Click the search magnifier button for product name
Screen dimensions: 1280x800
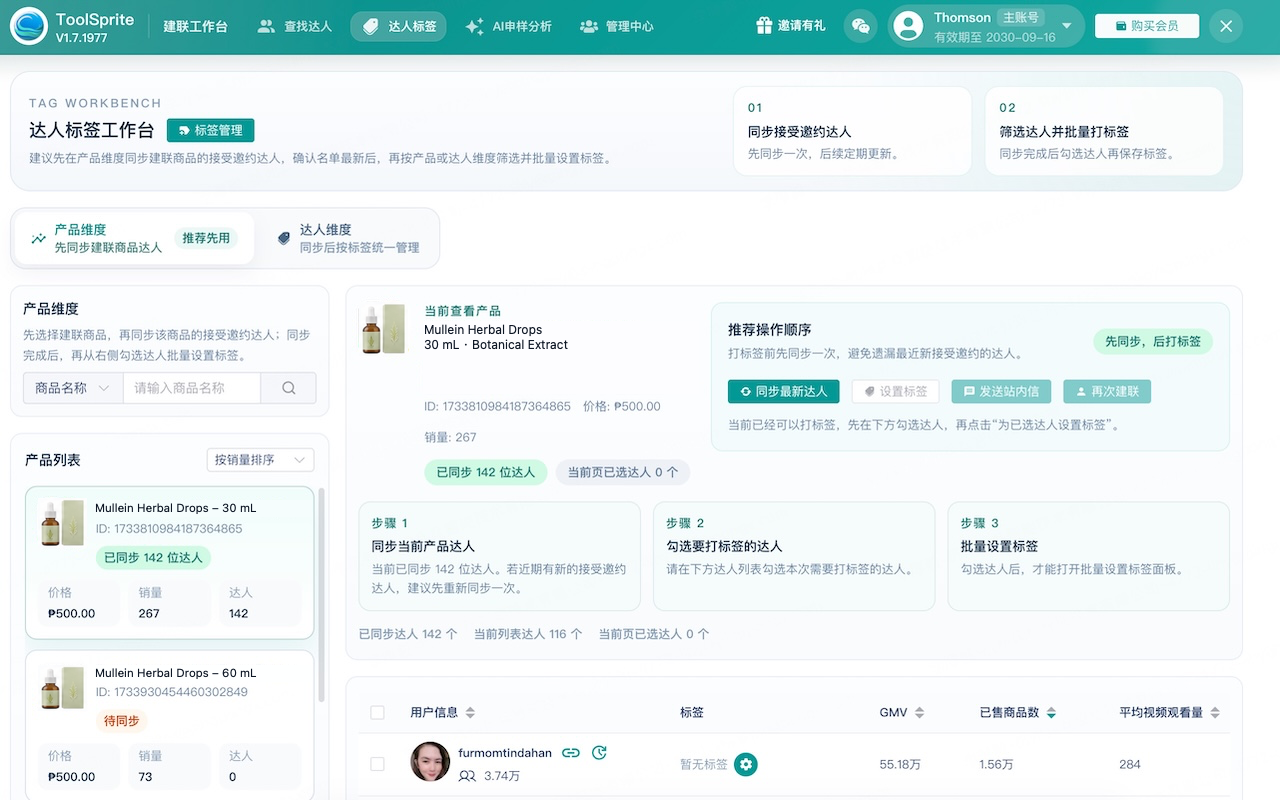click(x=288, y=388)
